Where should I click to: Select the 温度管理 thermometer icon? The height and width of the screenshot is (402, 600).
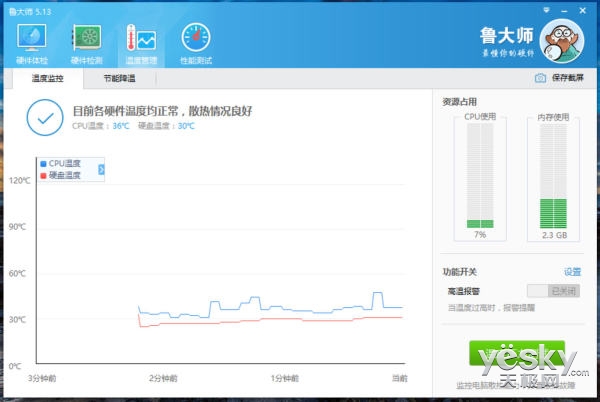coord(141,43)
